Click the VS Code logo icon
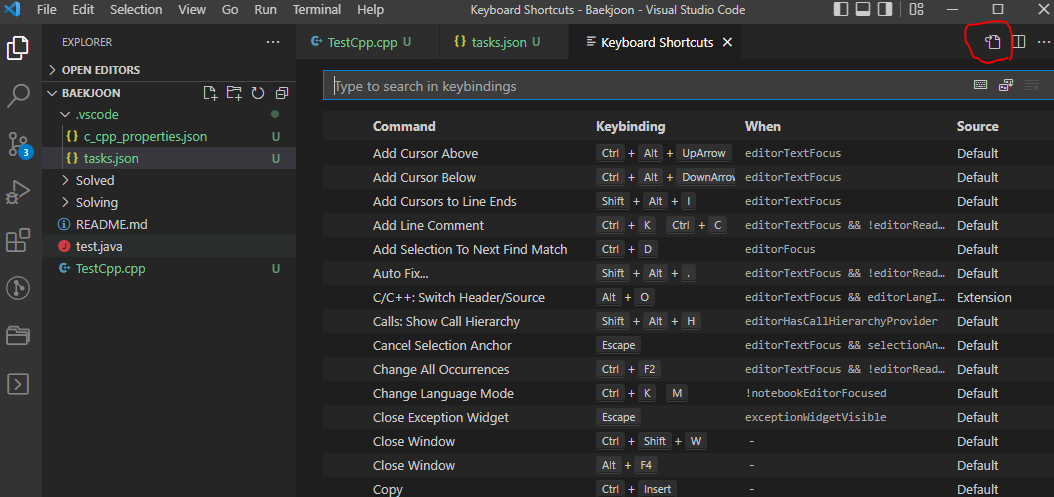Screen dimensions: 1054x497 coord(14,9)
